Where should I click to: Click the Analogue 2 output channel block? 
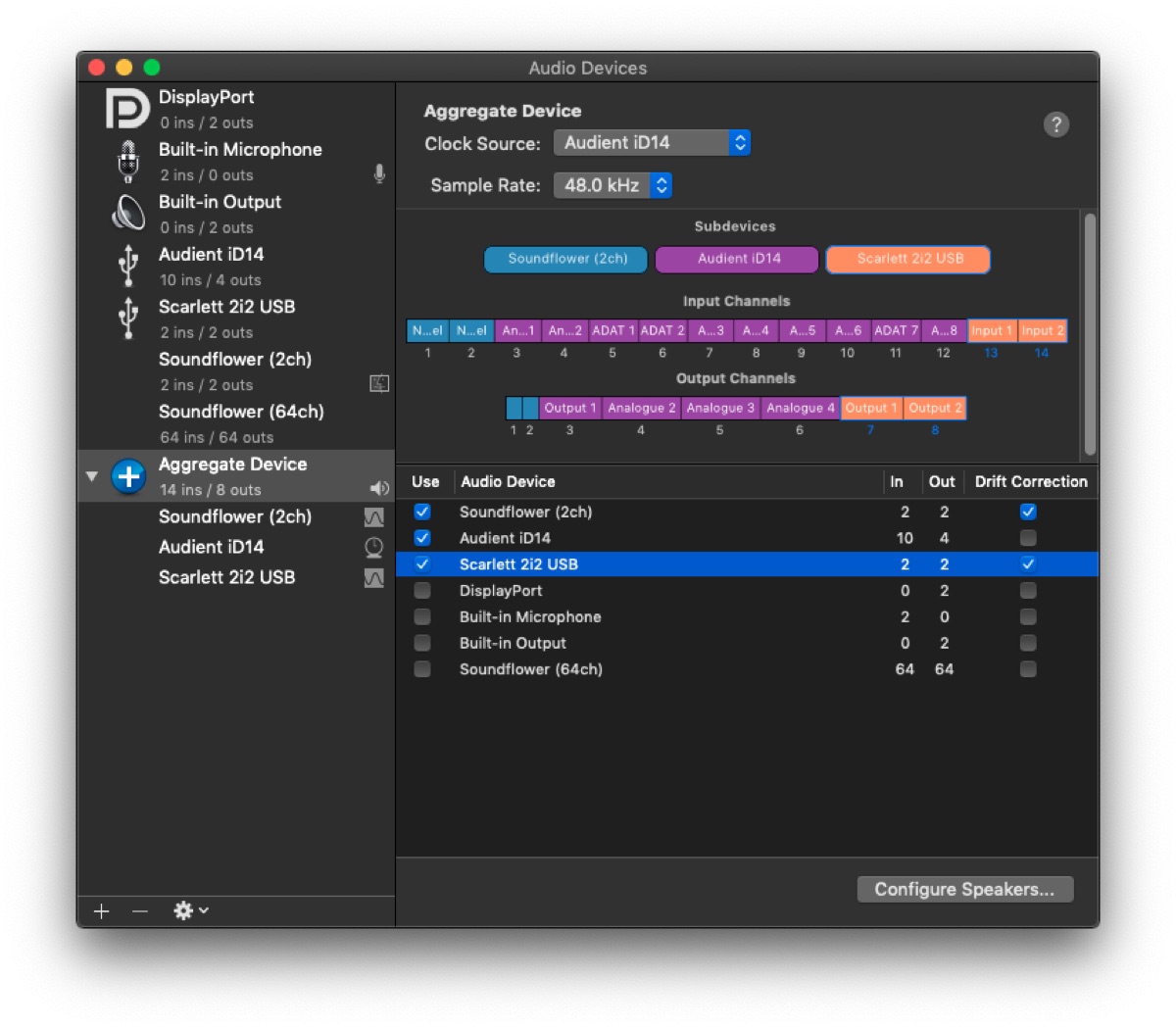[641, 408]
